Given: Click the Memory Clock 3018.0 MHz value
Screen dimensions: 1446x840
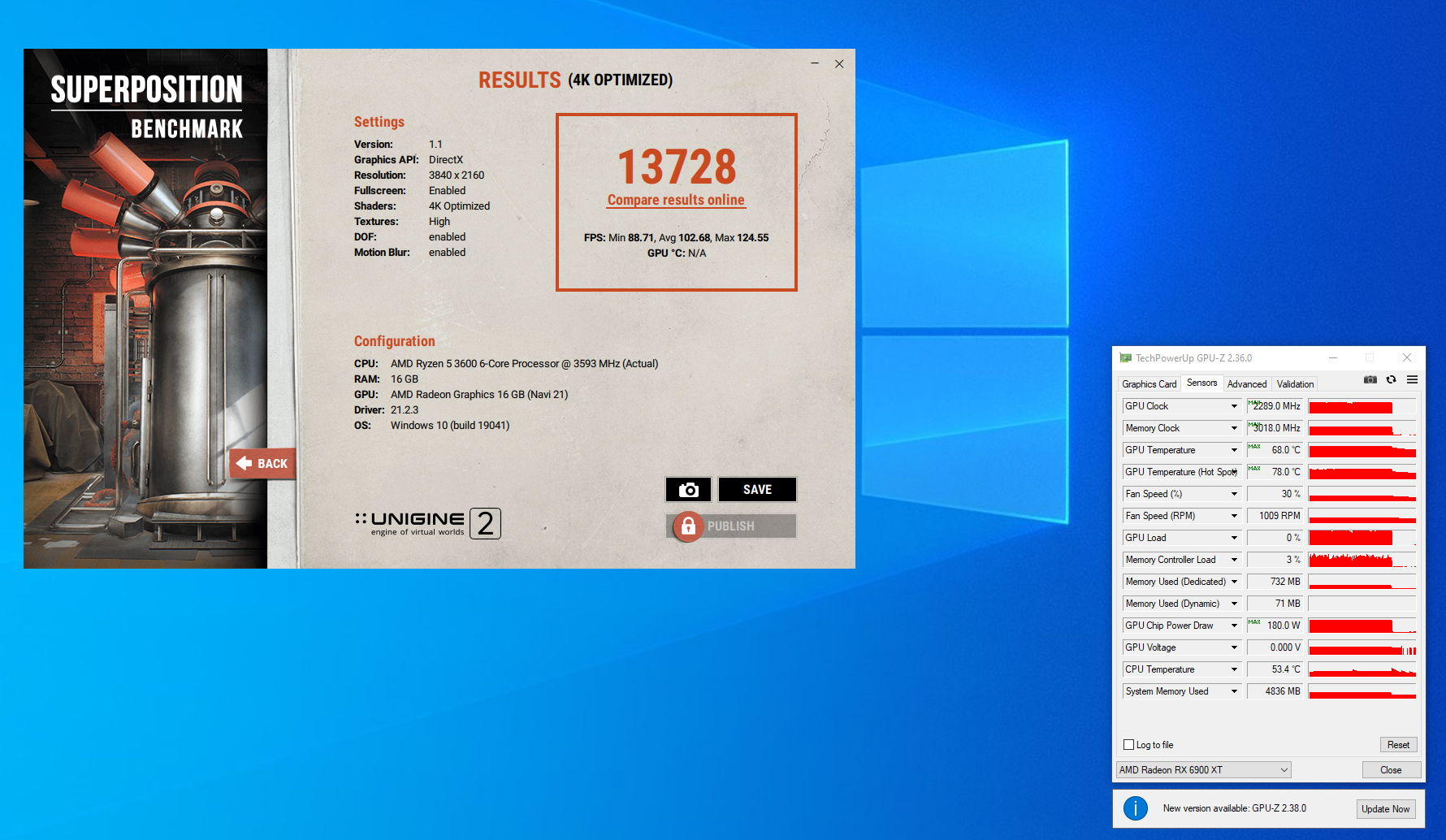Looking at the screenshot, I should [x=1275, y=428].
